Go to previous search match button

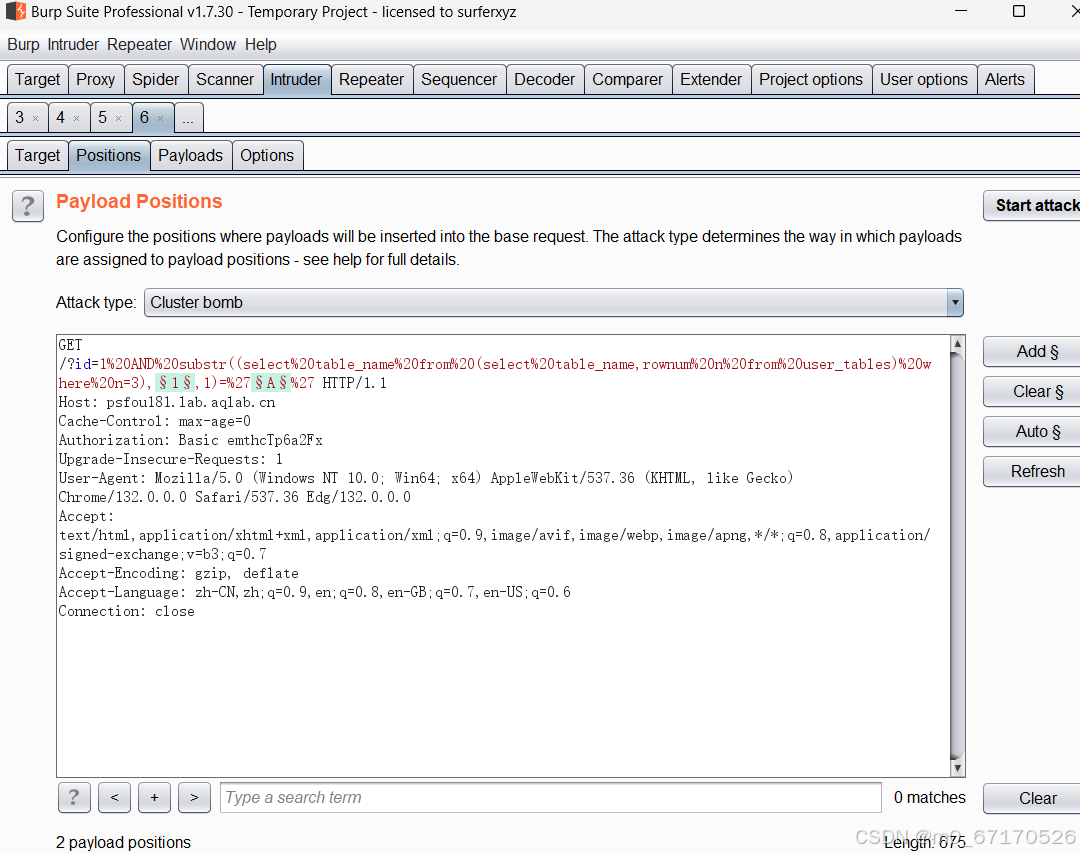click(x=114, y=798)
